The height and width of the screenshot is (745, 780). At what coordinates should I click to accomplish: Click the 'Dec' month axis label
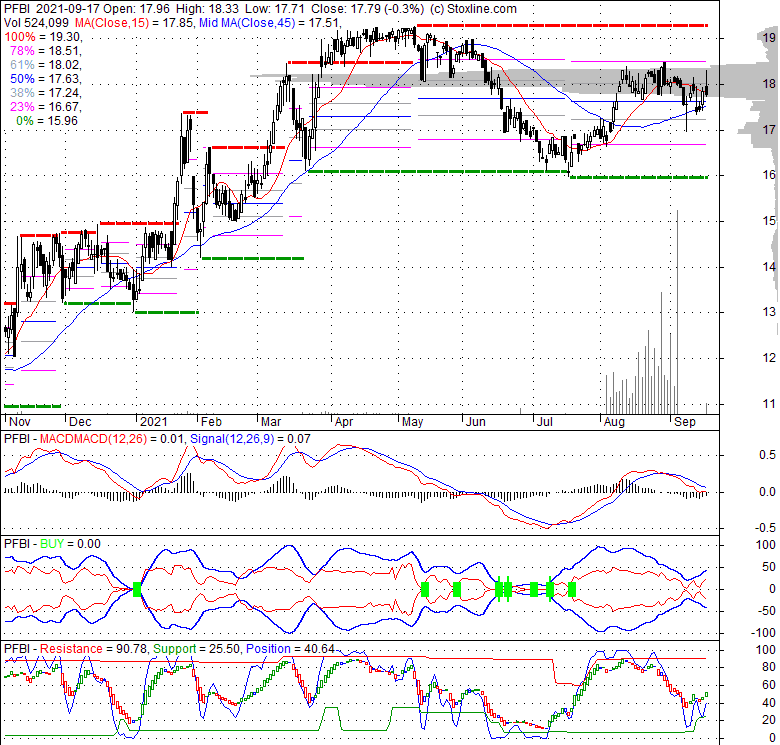click(80, 422)
